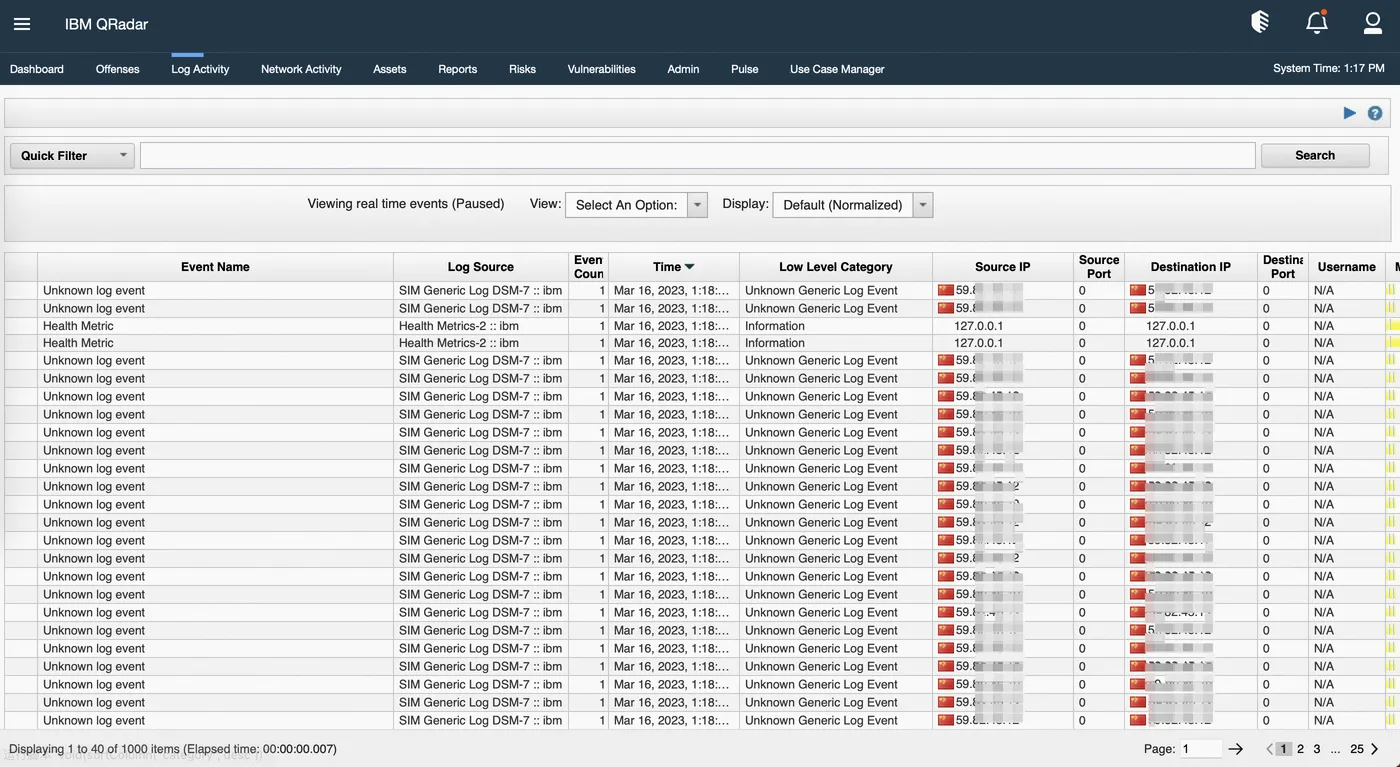The width and height of the screenshot is (1400, 767).
Task: Expand the Quick Filter dropdown
Action: pyautogui.click(x=72, y=155)
